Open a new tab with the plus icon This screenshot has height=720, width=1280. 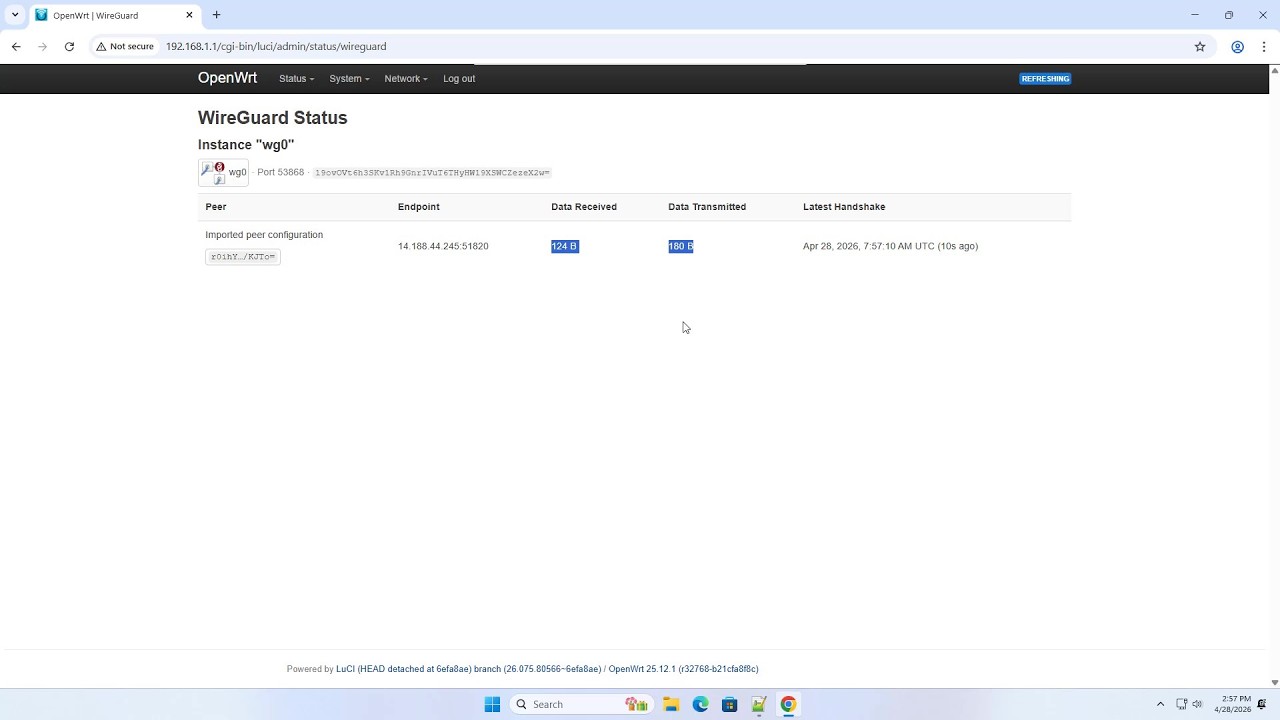pos(216,15)
